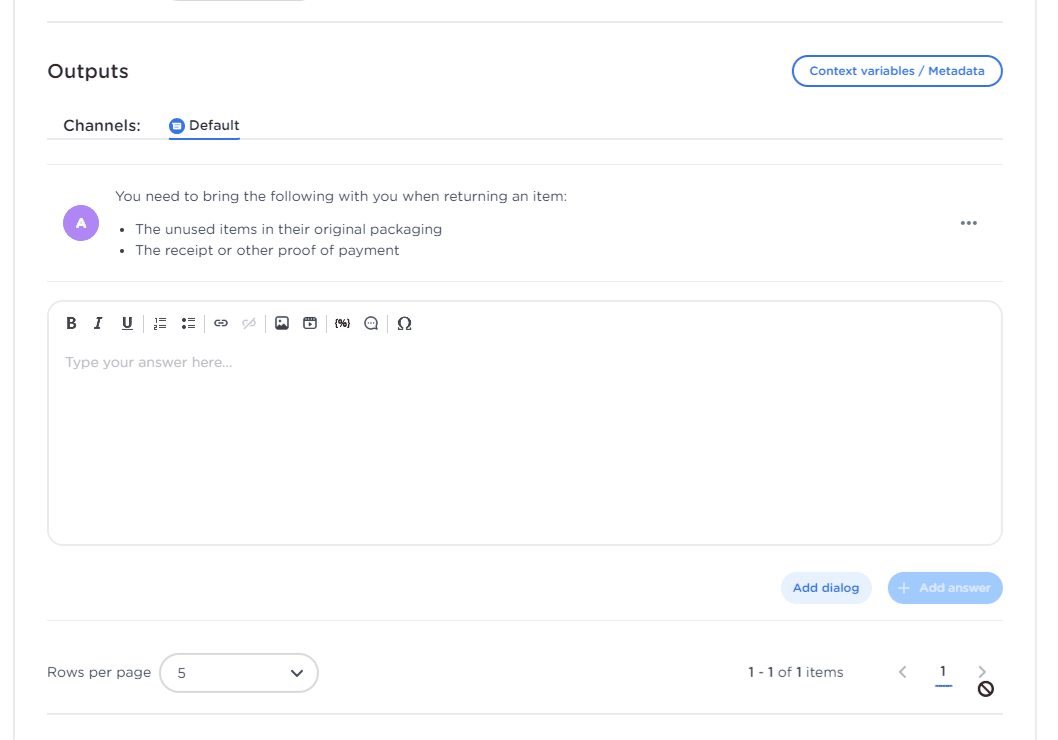Insert an image into the answer

click(x=282, y=323)
